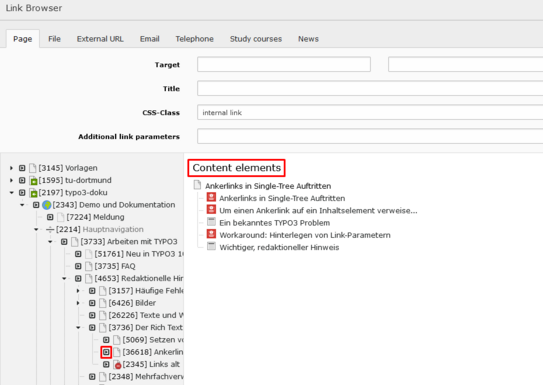The height and width of the screenshot is (385, 543).
Task: Show content elements of [2348] Mehrfachverwendung
Action: pos(92,377)
